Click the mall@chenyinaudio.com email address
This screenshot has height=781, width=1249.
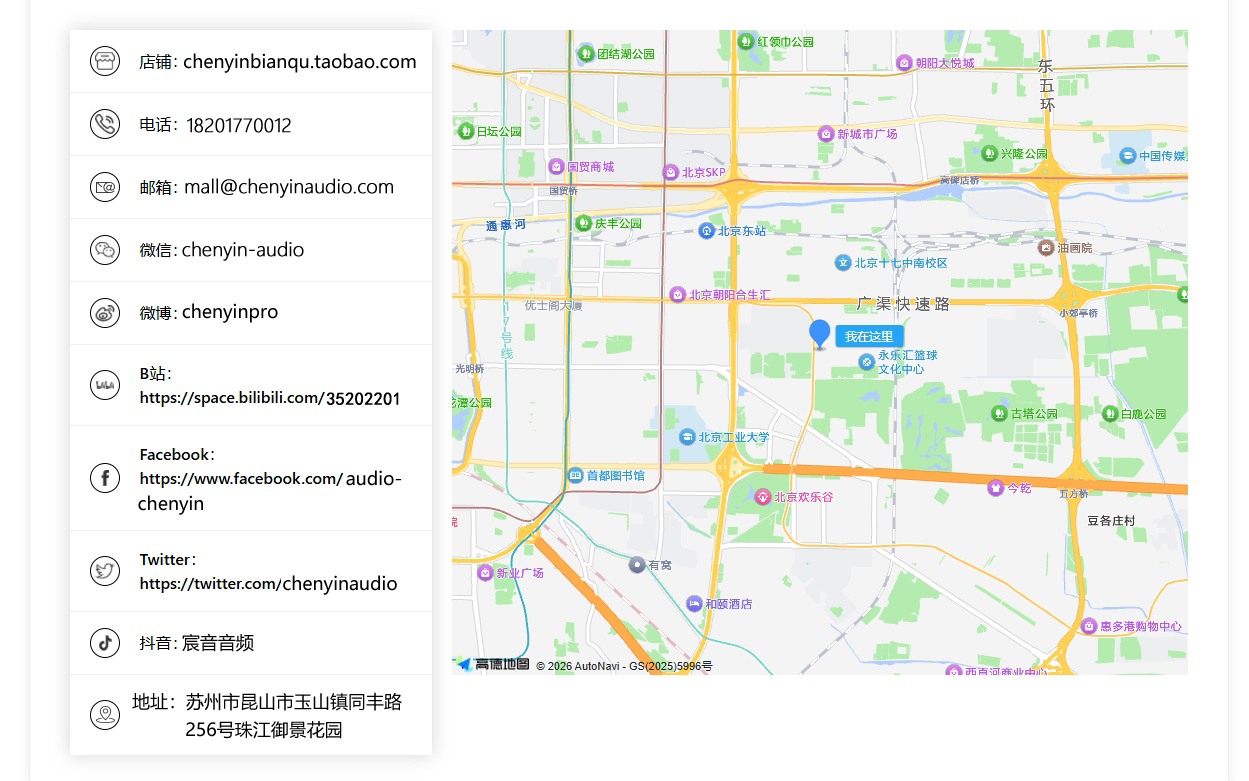[289, 187]
